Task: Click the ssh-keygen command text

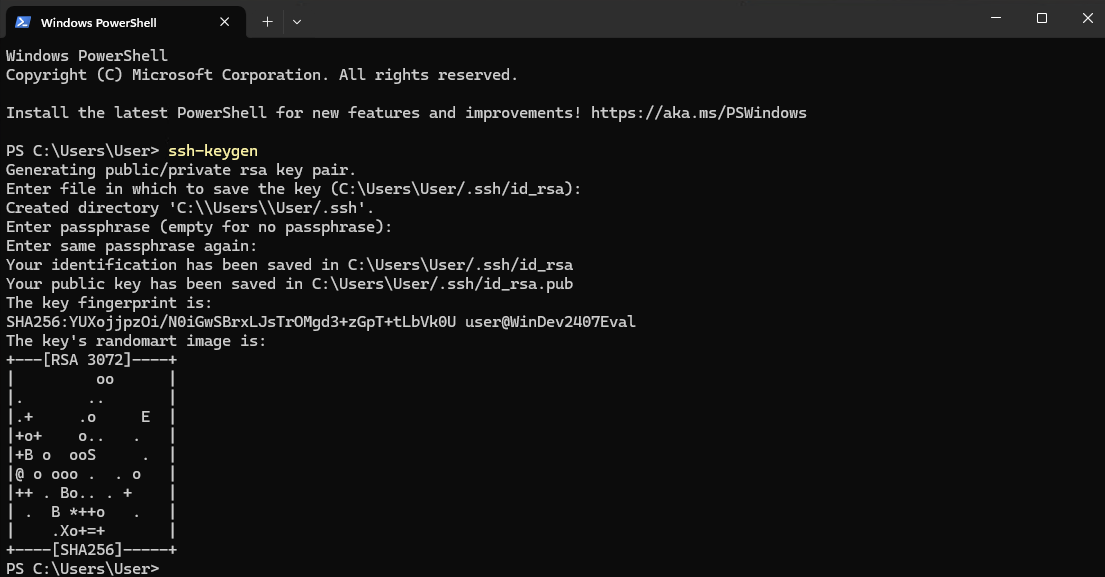Action: click(x=213, y=151)
